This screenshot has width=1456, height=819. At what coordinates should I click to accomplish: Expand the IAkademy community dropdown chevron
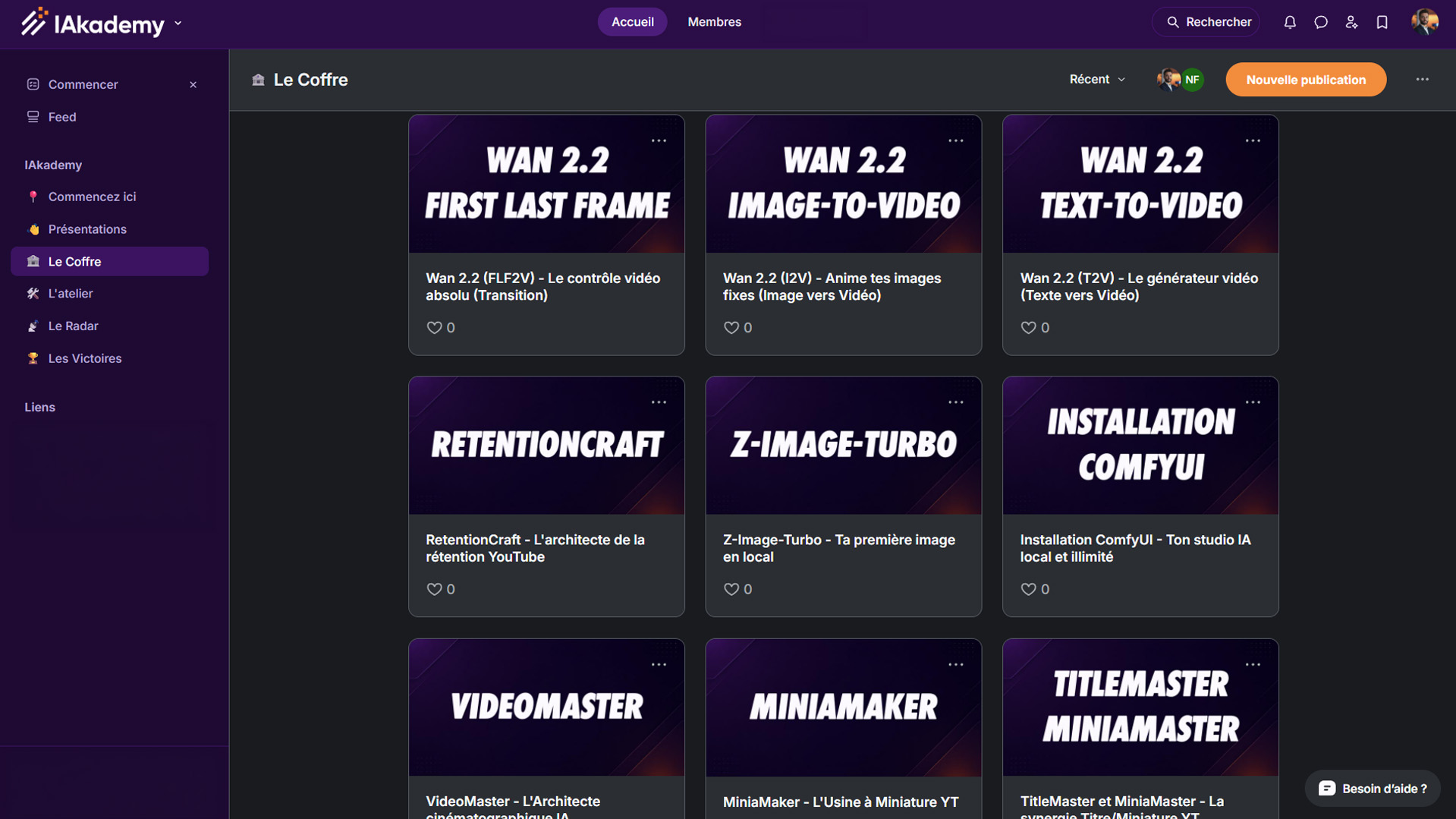point(178,24)
